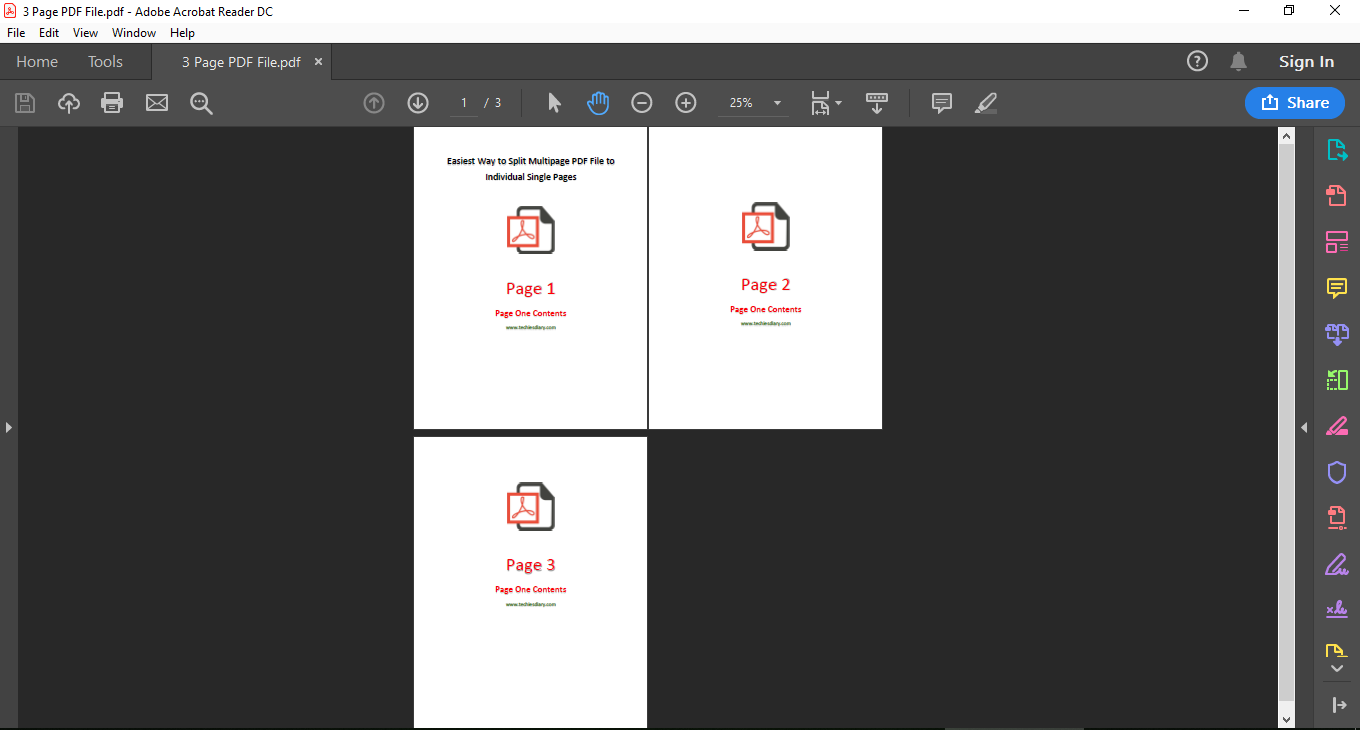The image size is (1360, 730).
Task: Activate the Selection arrow tool
Action: click(555, 103)
